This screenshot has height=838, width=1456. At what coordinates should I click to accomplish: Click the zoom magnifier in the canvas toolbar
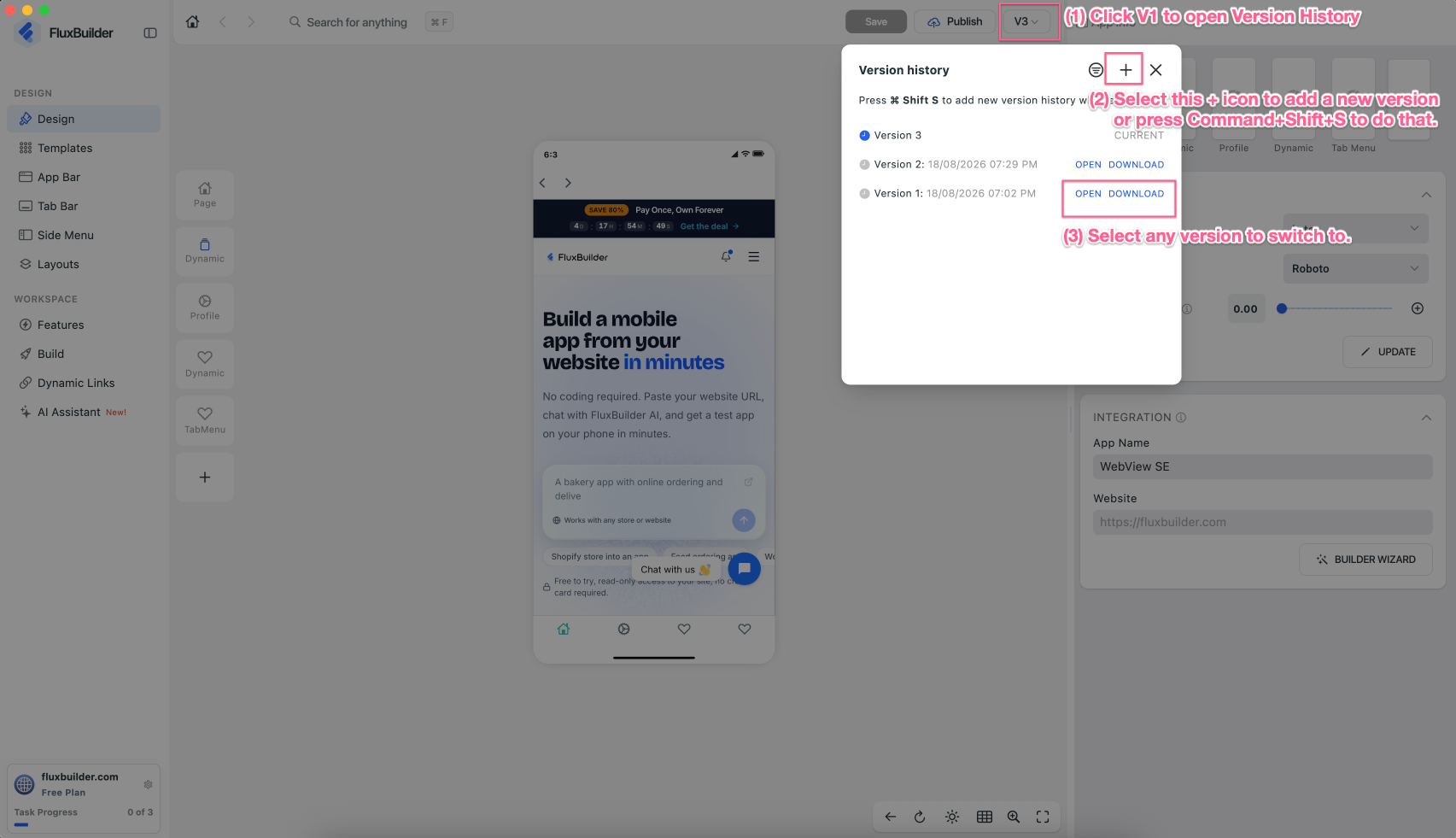pos(1014,817)
